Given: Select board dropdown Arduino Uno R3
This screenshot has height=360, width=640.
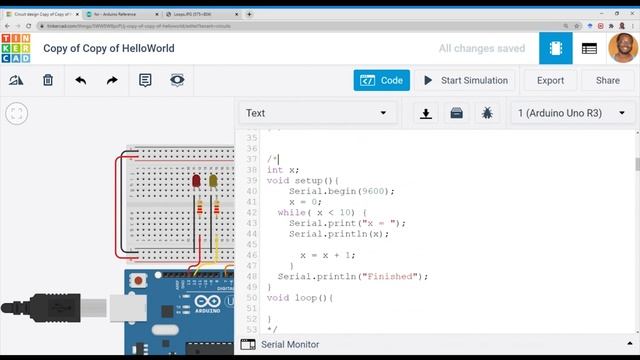Looking at the screenshot, I should tap(571, 113).
